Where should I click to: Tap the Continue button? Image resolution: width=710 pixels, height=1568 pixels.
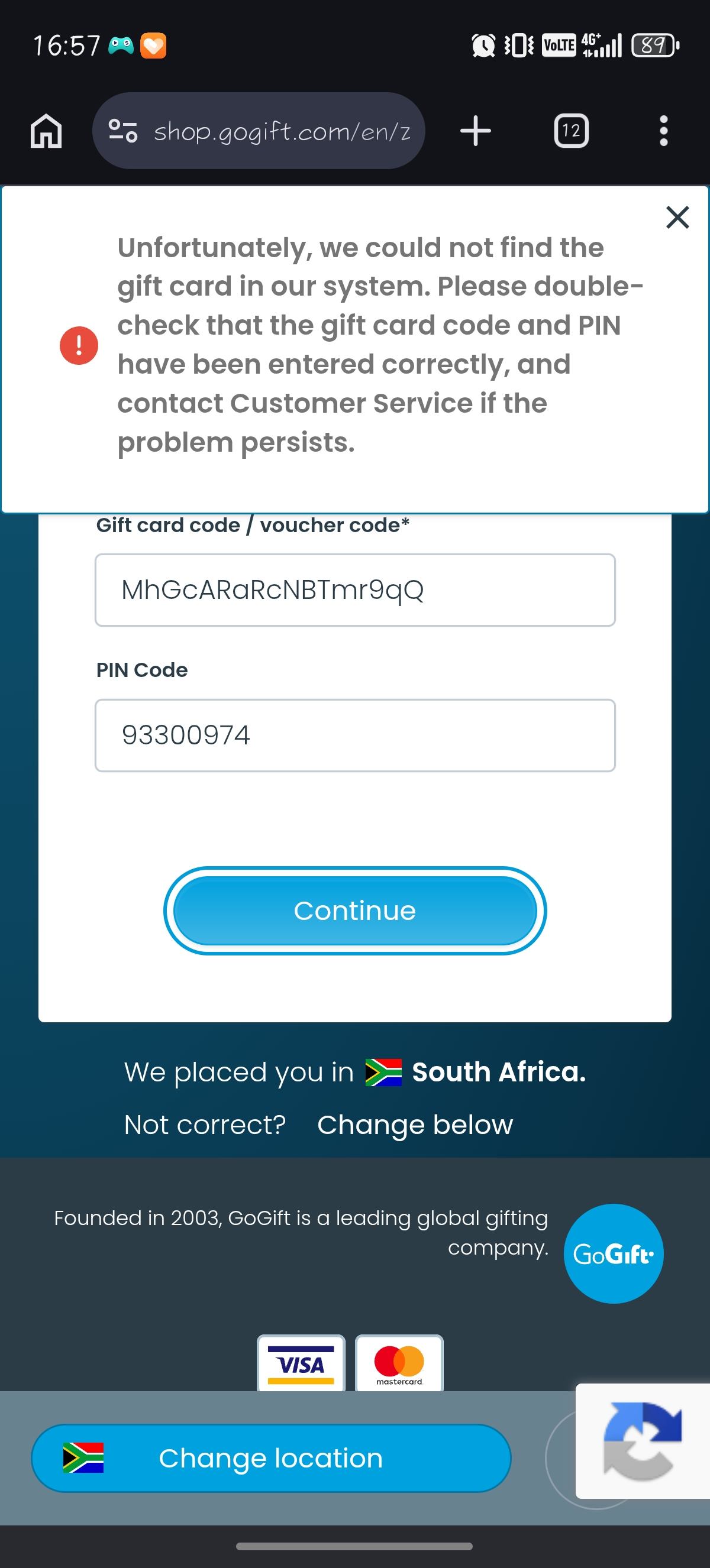pos(355,911)
